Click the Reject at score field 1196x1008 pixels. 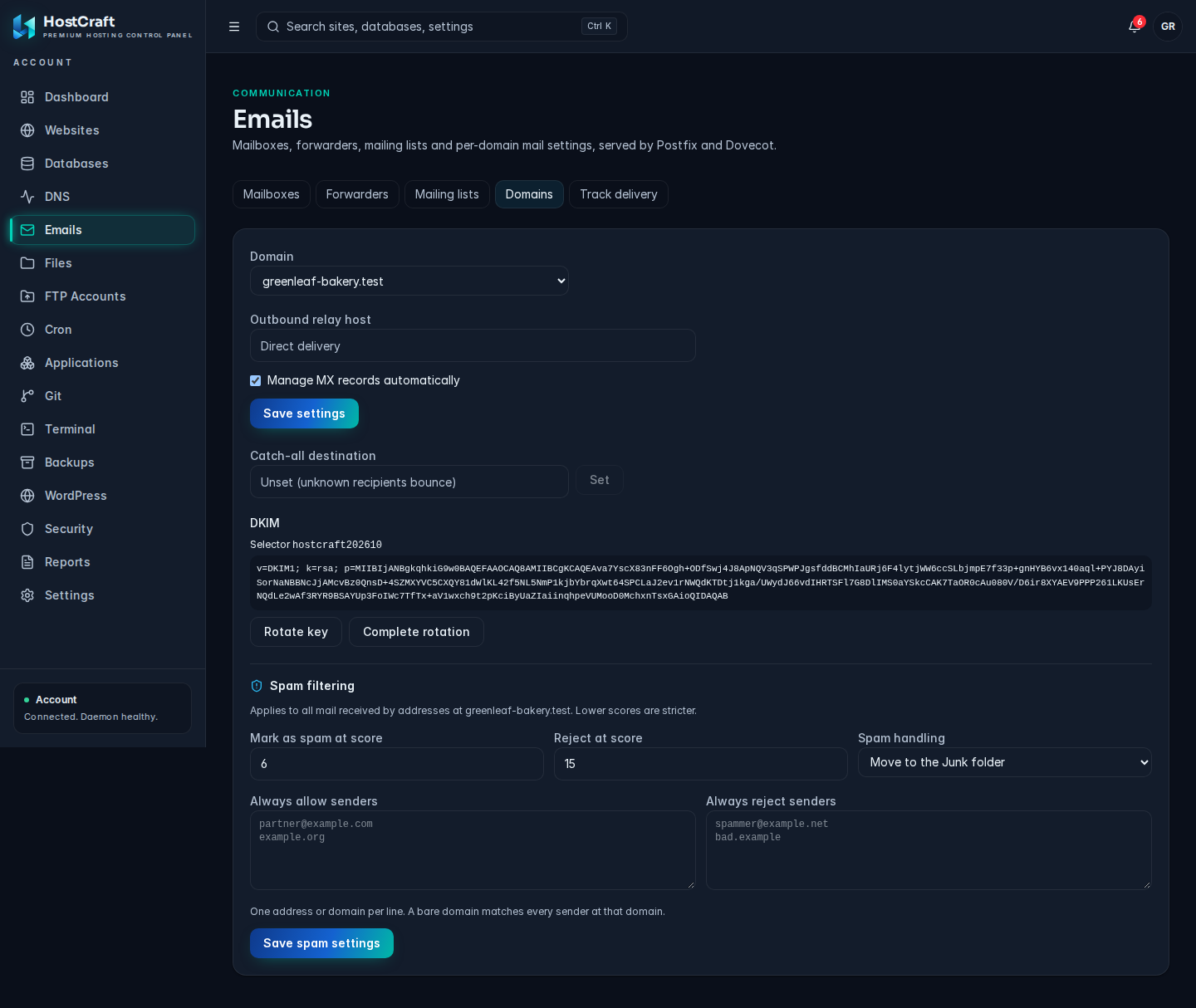701,764
